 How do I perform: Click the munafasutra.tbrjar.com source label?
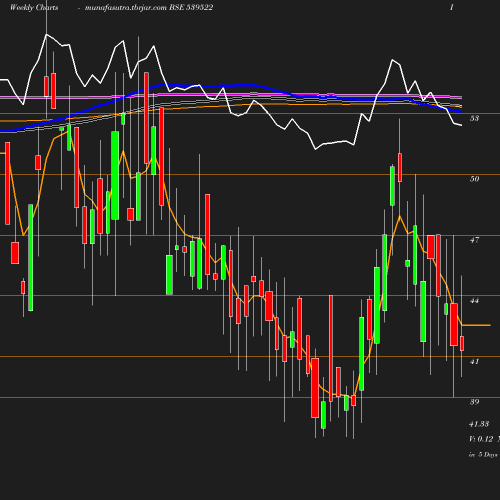126,8
